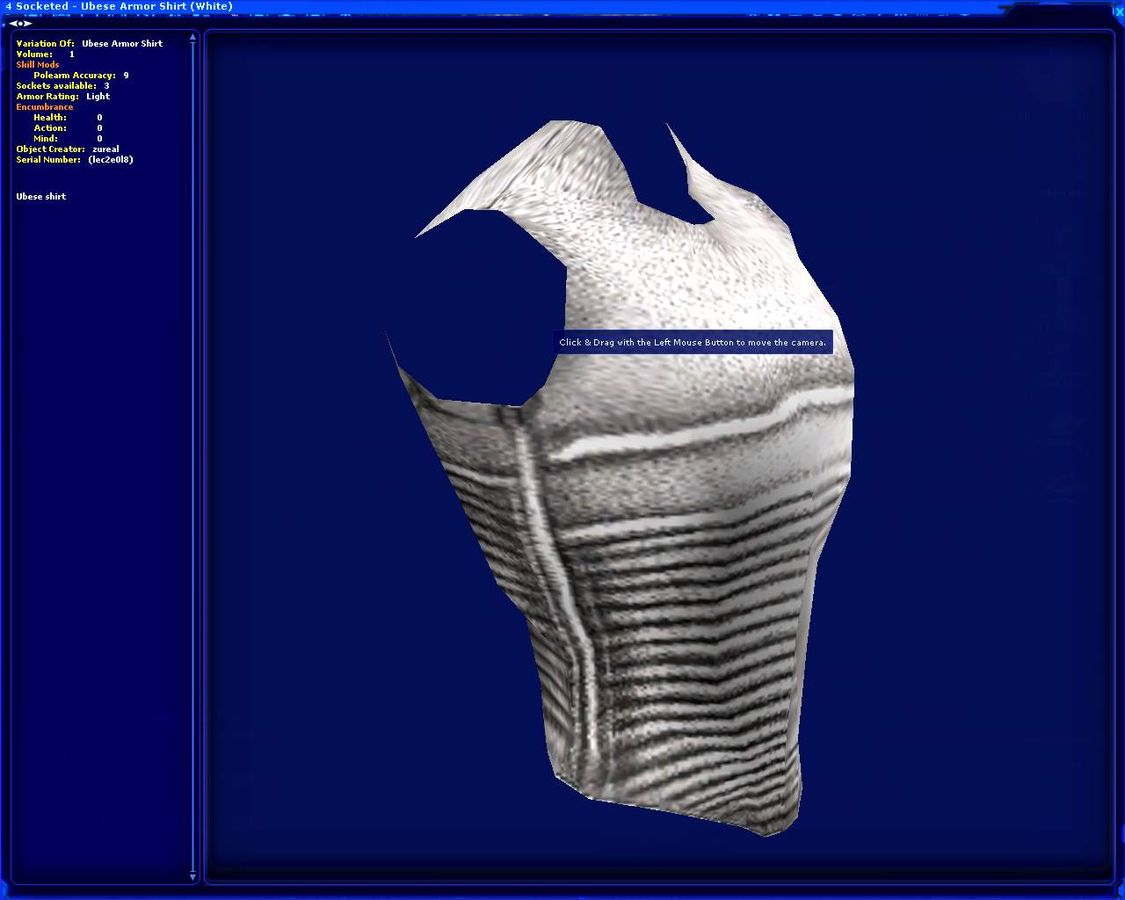Click the center dot between the panel arrows
Viewport: 1125px width, 900px height.
20,23
